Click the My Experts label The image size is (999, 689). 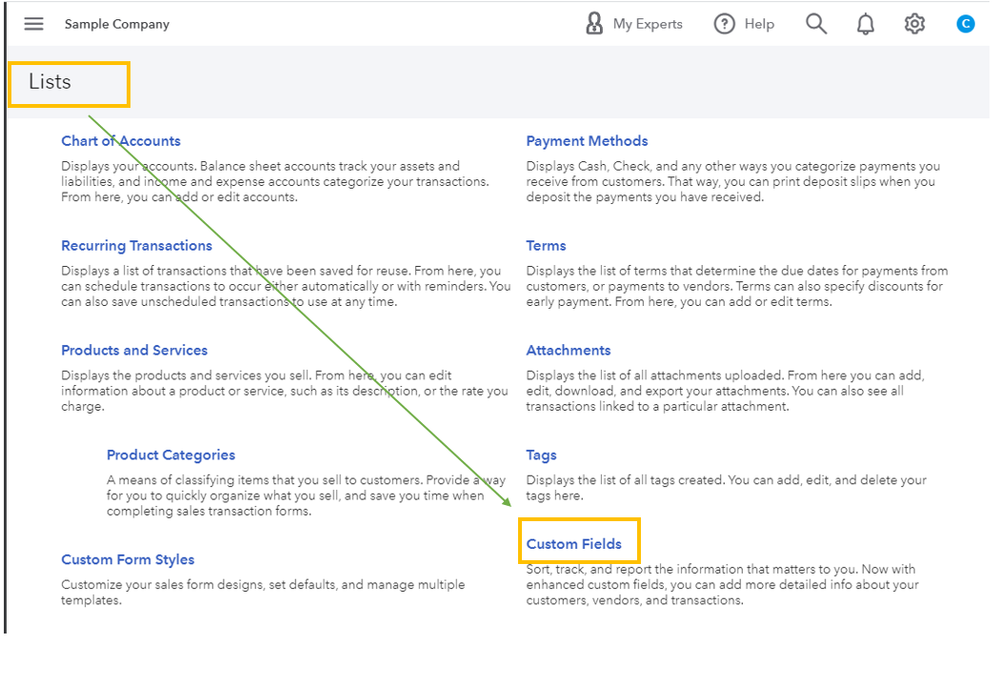tap(648, 24)
